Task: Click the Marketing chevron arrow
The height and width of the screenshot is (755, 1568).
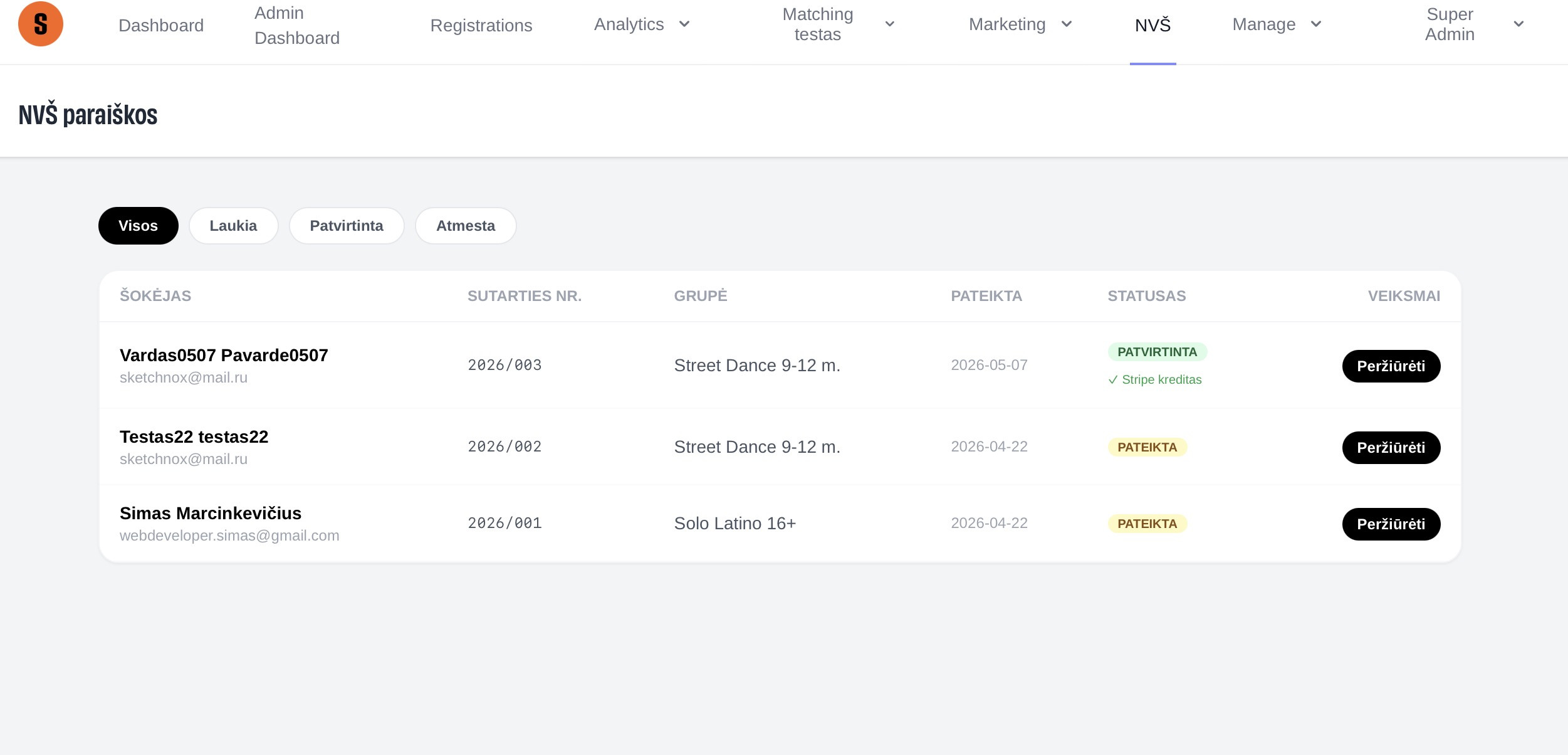Action: click(1067, 24)
